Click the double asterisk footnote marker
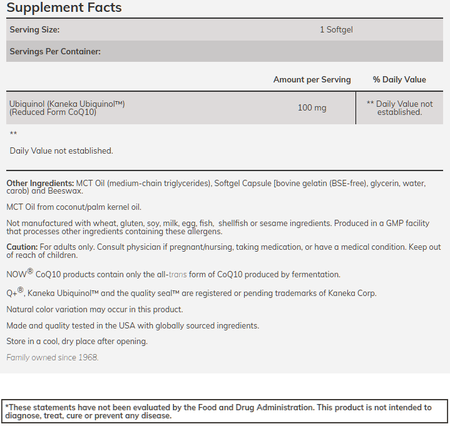450x434 pixels. (13, 134)
